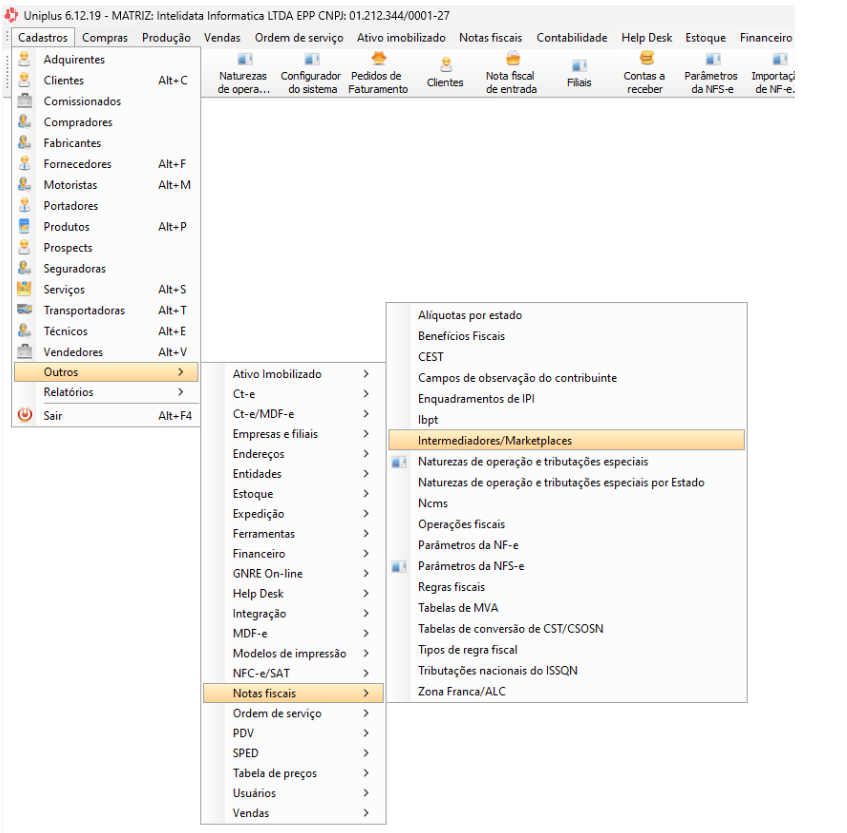Open the Help Desk menu bar item
The height and width of the screenshot is (833, 847).
coord(646,38)
